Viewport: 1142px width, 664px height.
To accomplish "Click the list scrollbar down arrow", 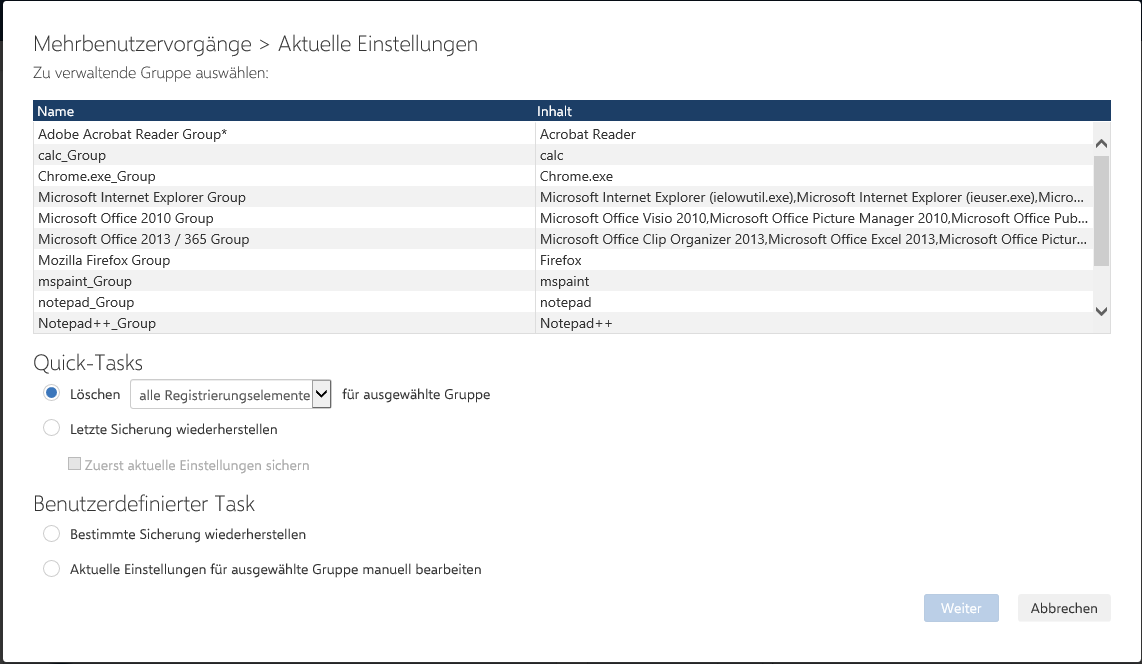I will pyautogui.click(x=1101, y=311).
